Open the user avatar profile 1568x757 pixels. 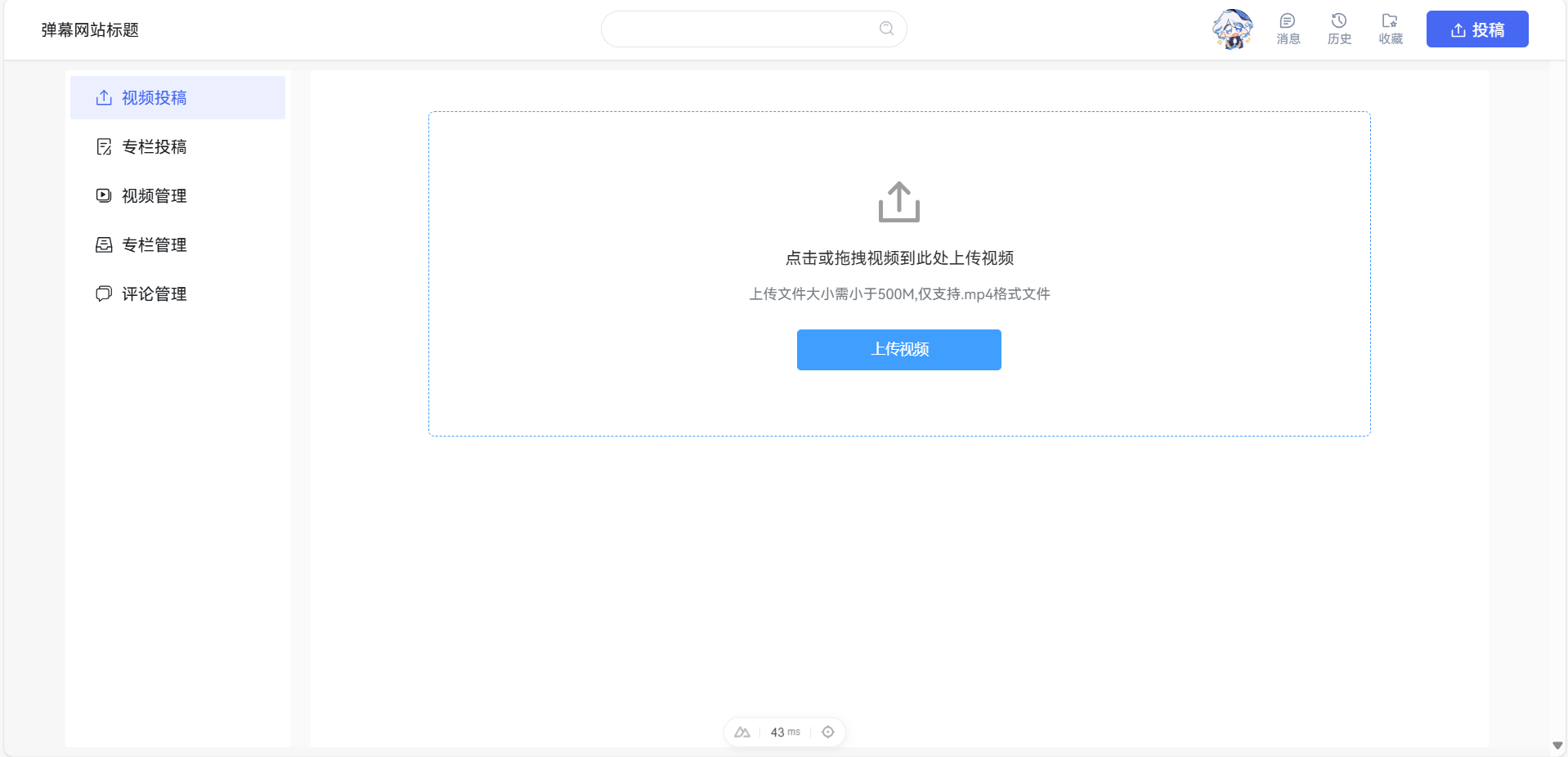[1233, 29]
